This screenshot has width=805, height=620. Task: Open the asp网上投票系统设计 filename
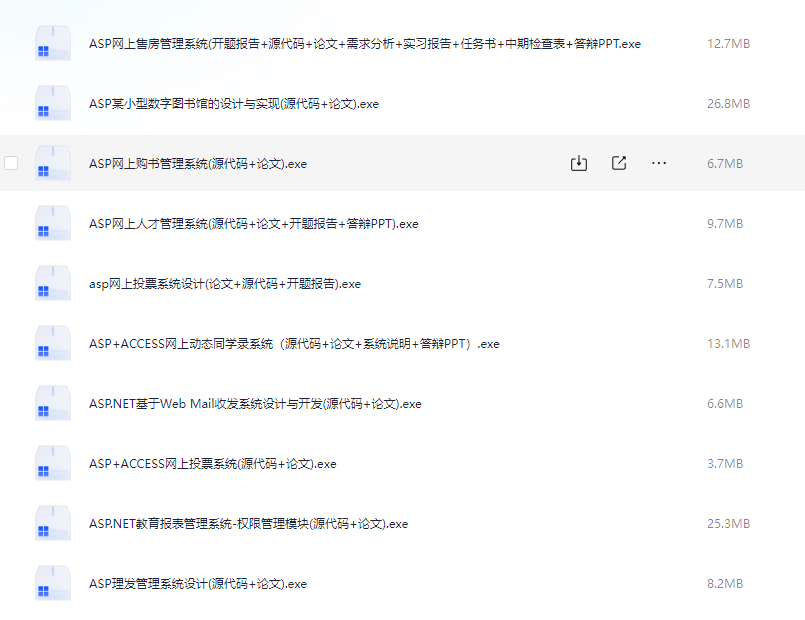(x=224, y=283)
